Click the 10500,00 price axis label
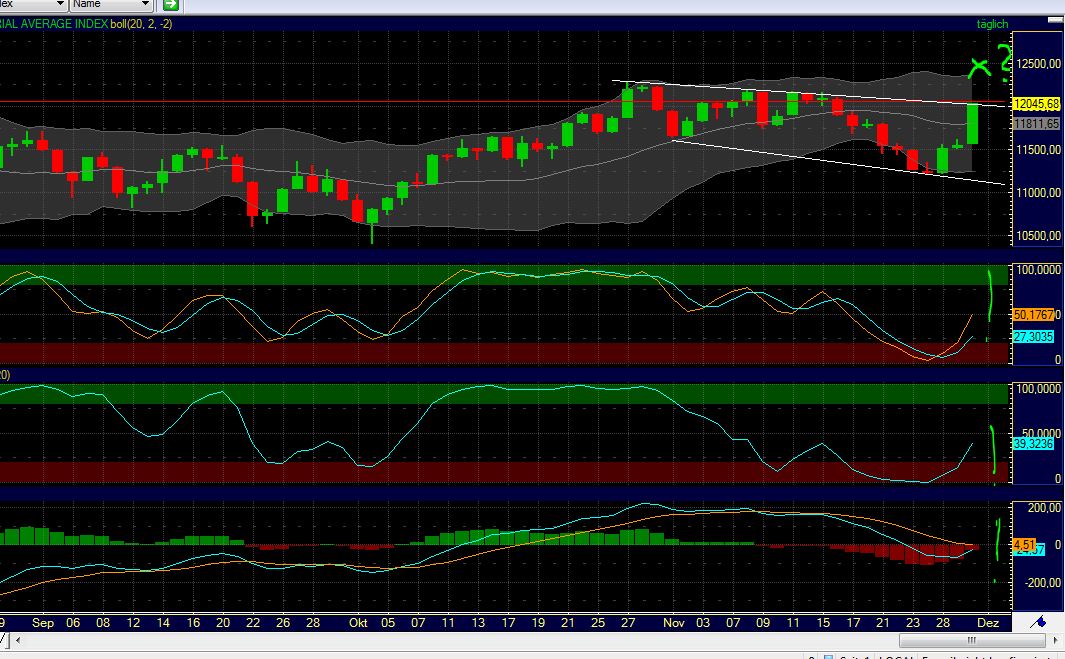The height and width of the screenshot is (659, 1065). 1039,236
